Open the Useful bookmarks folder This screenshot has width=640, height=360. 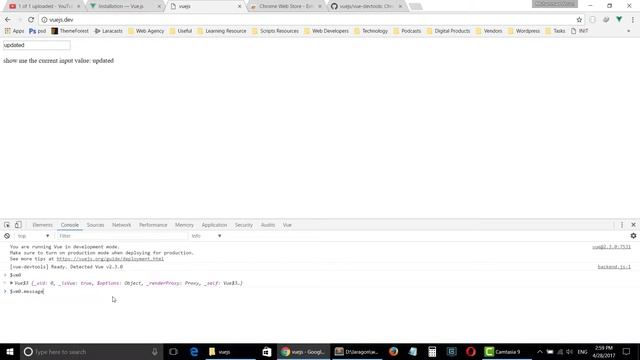[x=180, y=31]
